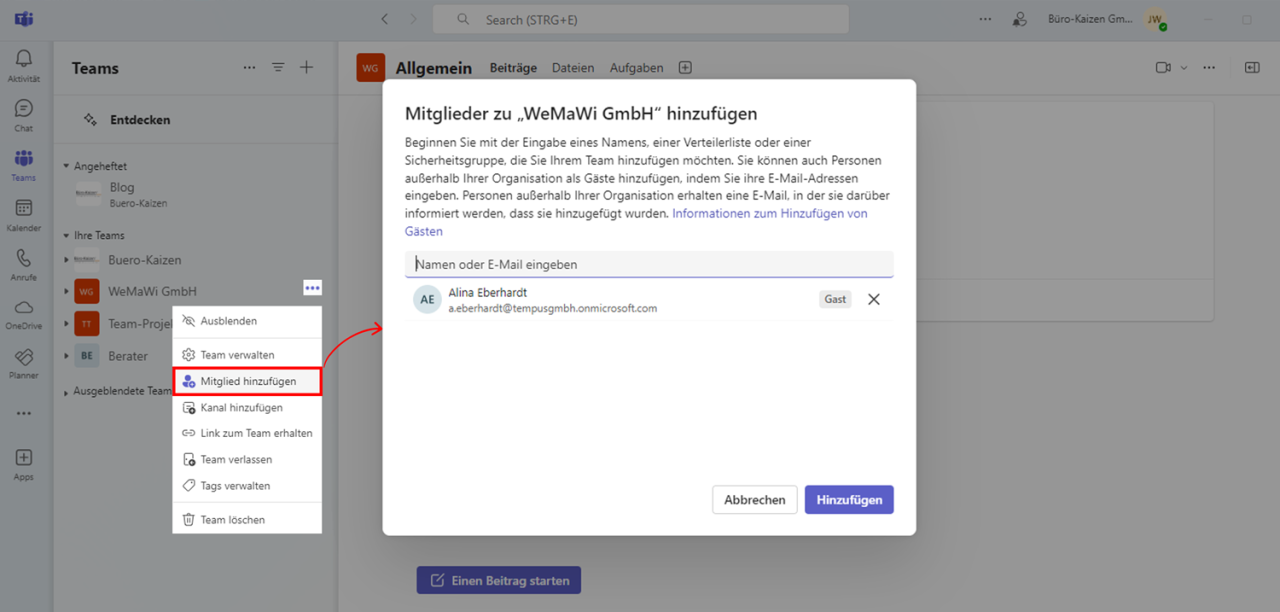The image size is (1280, 612).
Task: Open settings and more in title bar
Action: tap(986, 19)
